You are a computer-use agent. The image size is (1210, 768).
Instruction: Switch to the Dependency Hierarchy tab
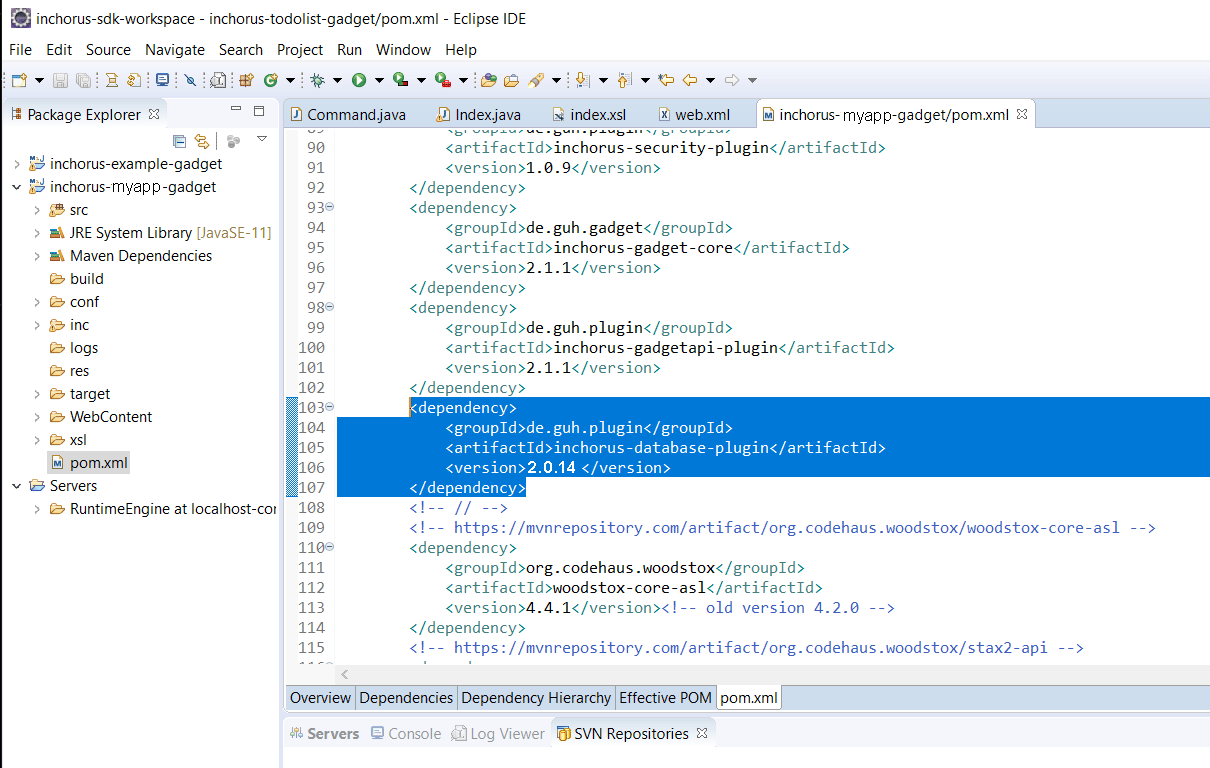point(536,698)
